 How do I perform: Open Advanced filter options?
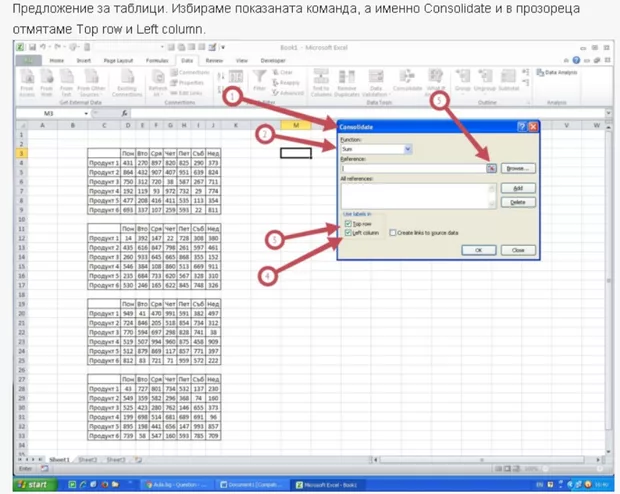tap(288, 93)
